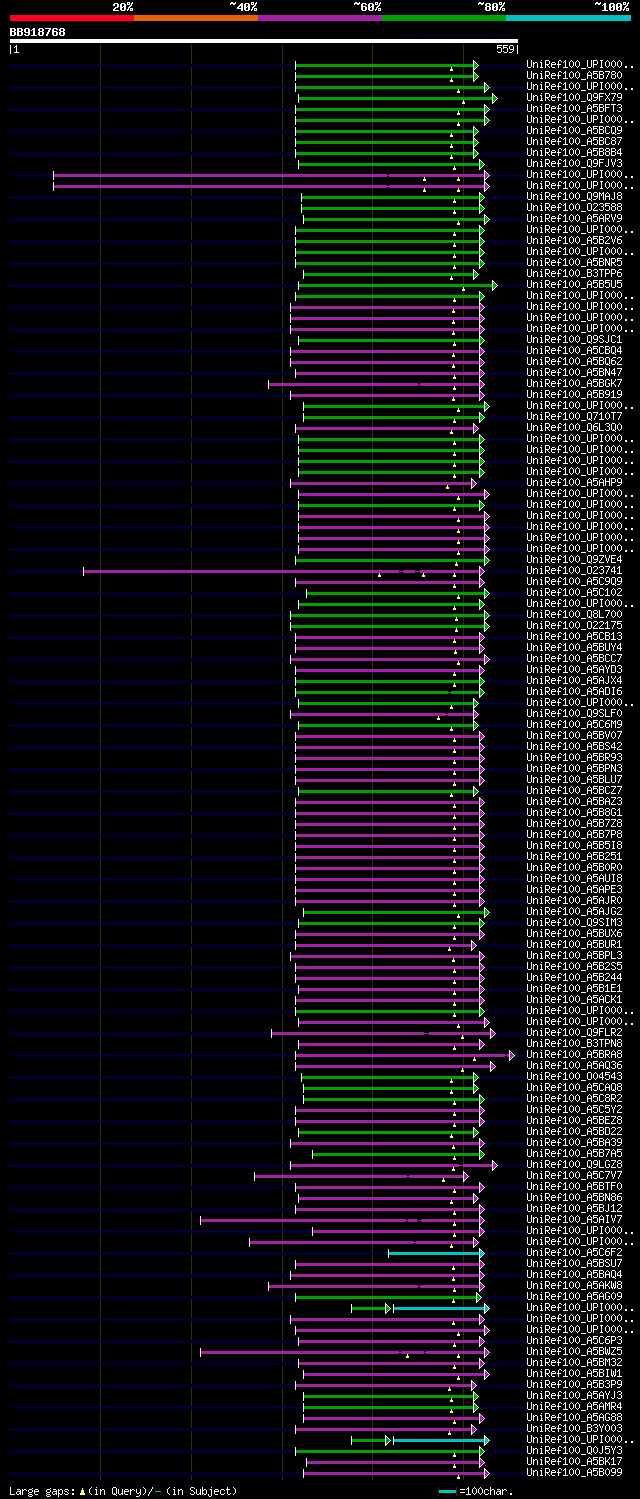The image size is (640, 1499).
Task: Open hit UniRef100_A5BFT3
Action: [x=574, y=108]
